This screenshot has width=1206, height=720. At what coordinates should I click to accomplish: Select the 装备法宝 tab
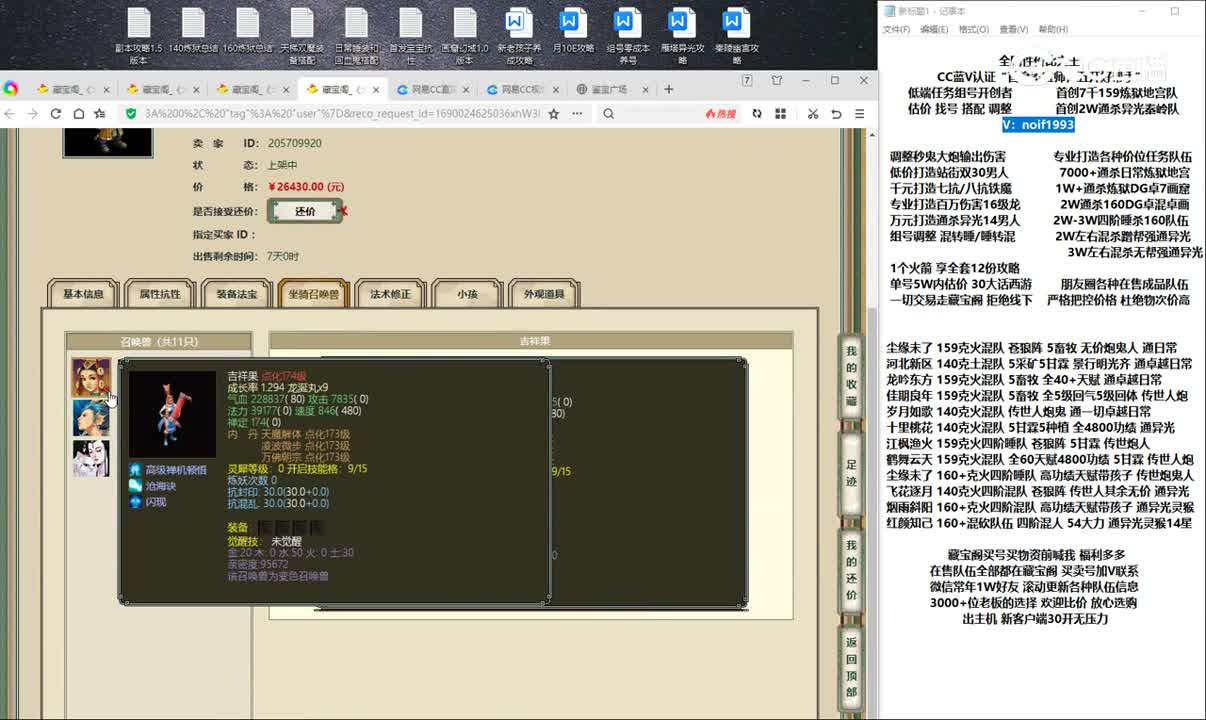click(237, 294)
